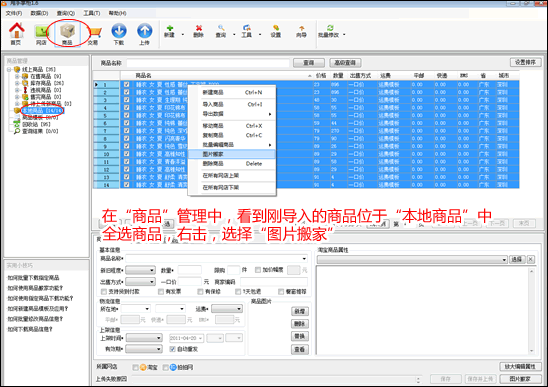Screen dimensions: 548x387
Task: Click the 商家编码 input field
Action: (274, 282)
